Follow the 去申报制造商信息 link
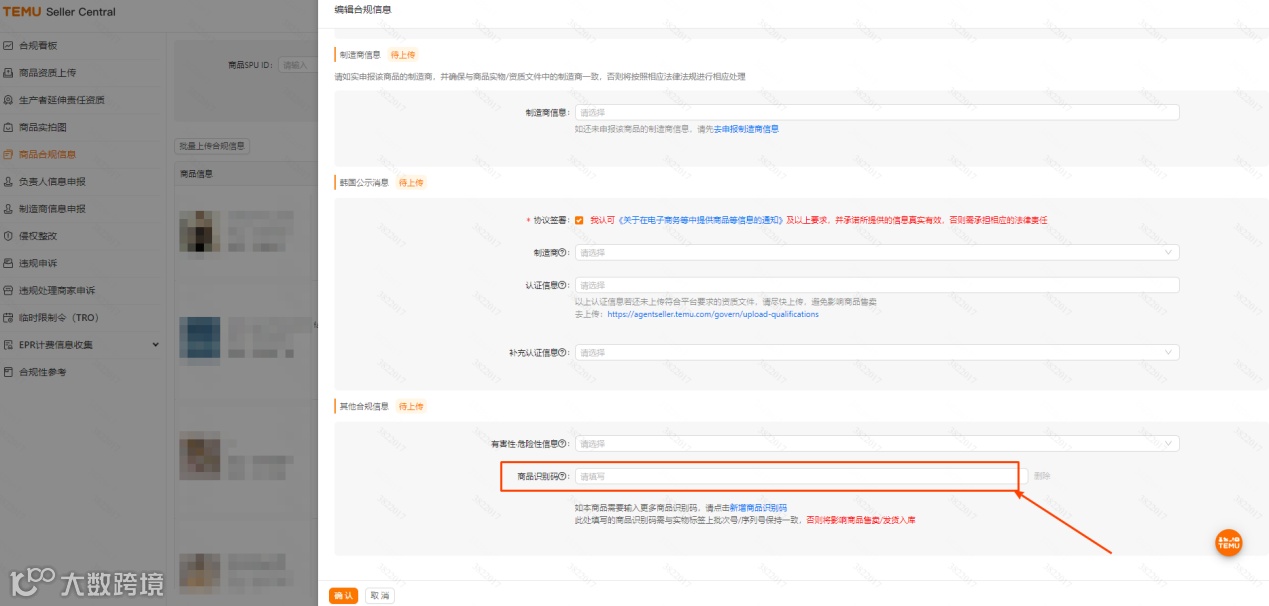The image size is (1269, 606). coord(746,129)
